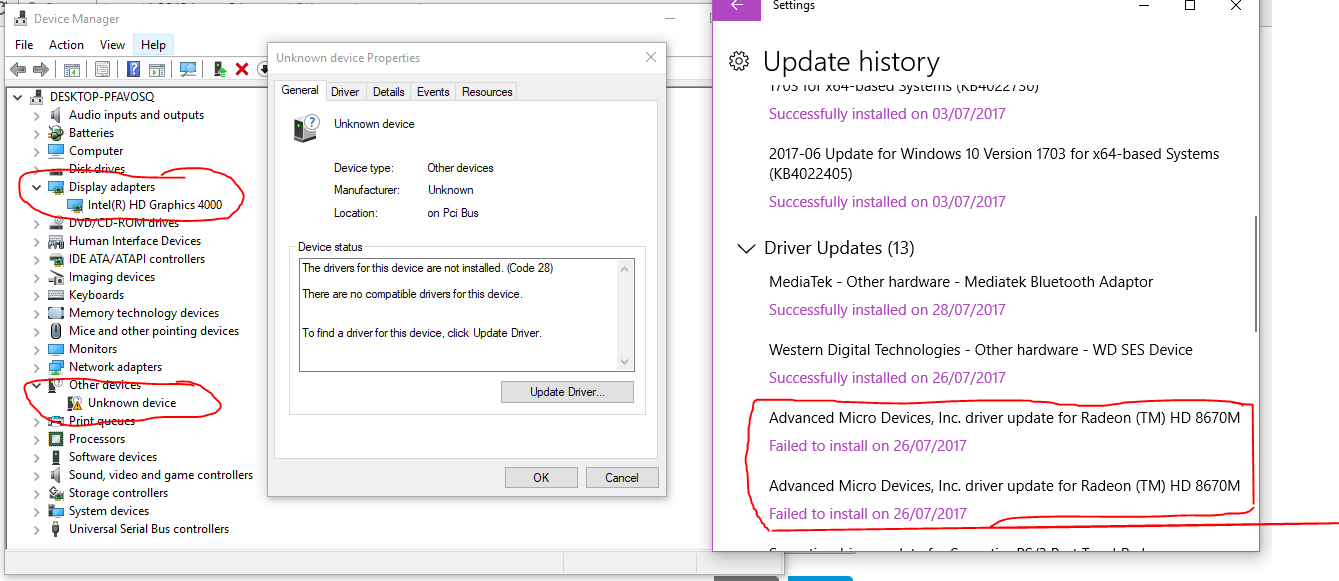
Task: Click the Imaging devices category icon
Action: pyautogui.click(x=56, y=277)
